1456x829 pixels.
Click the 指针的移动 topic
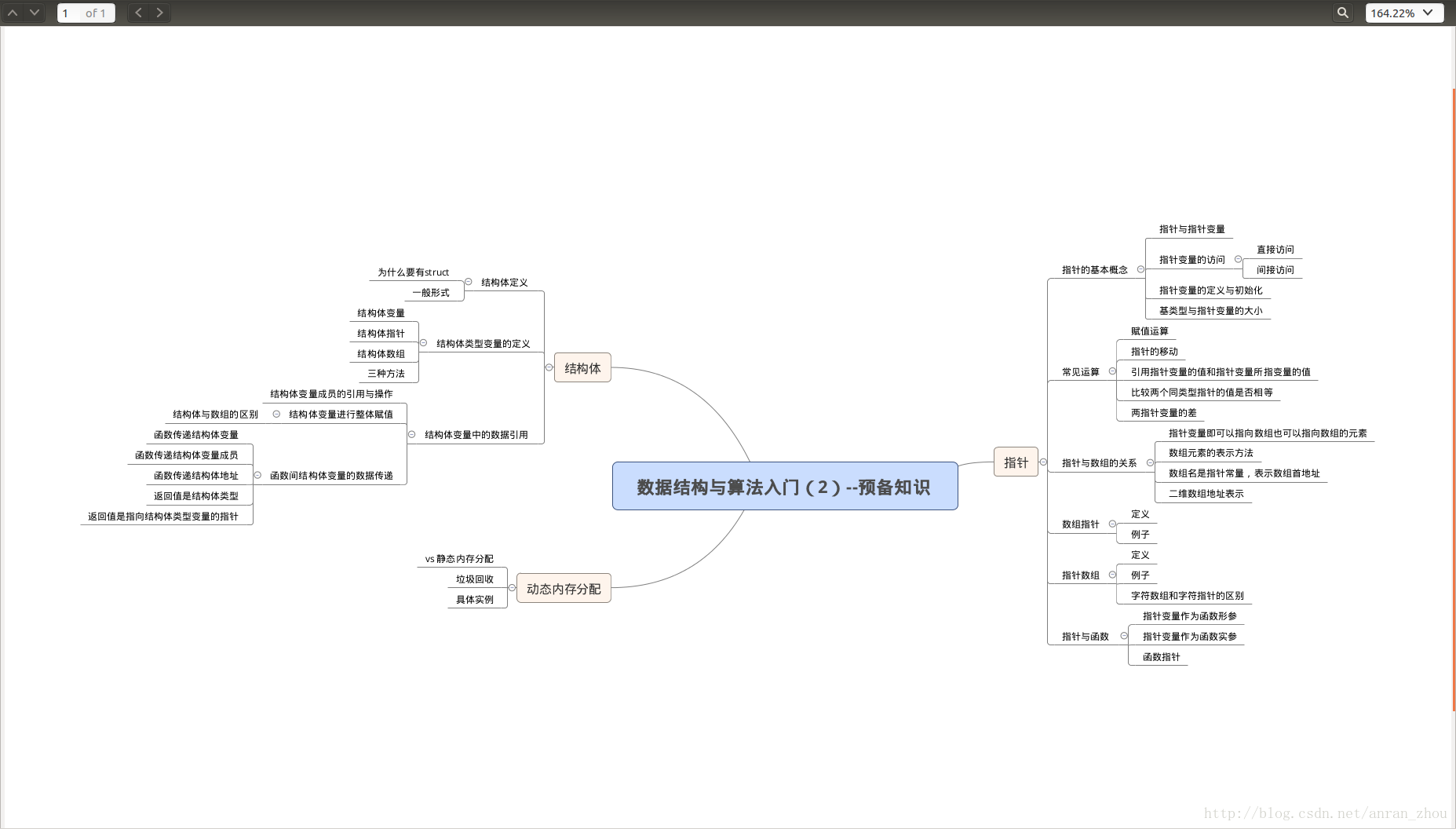point(1155,352)
